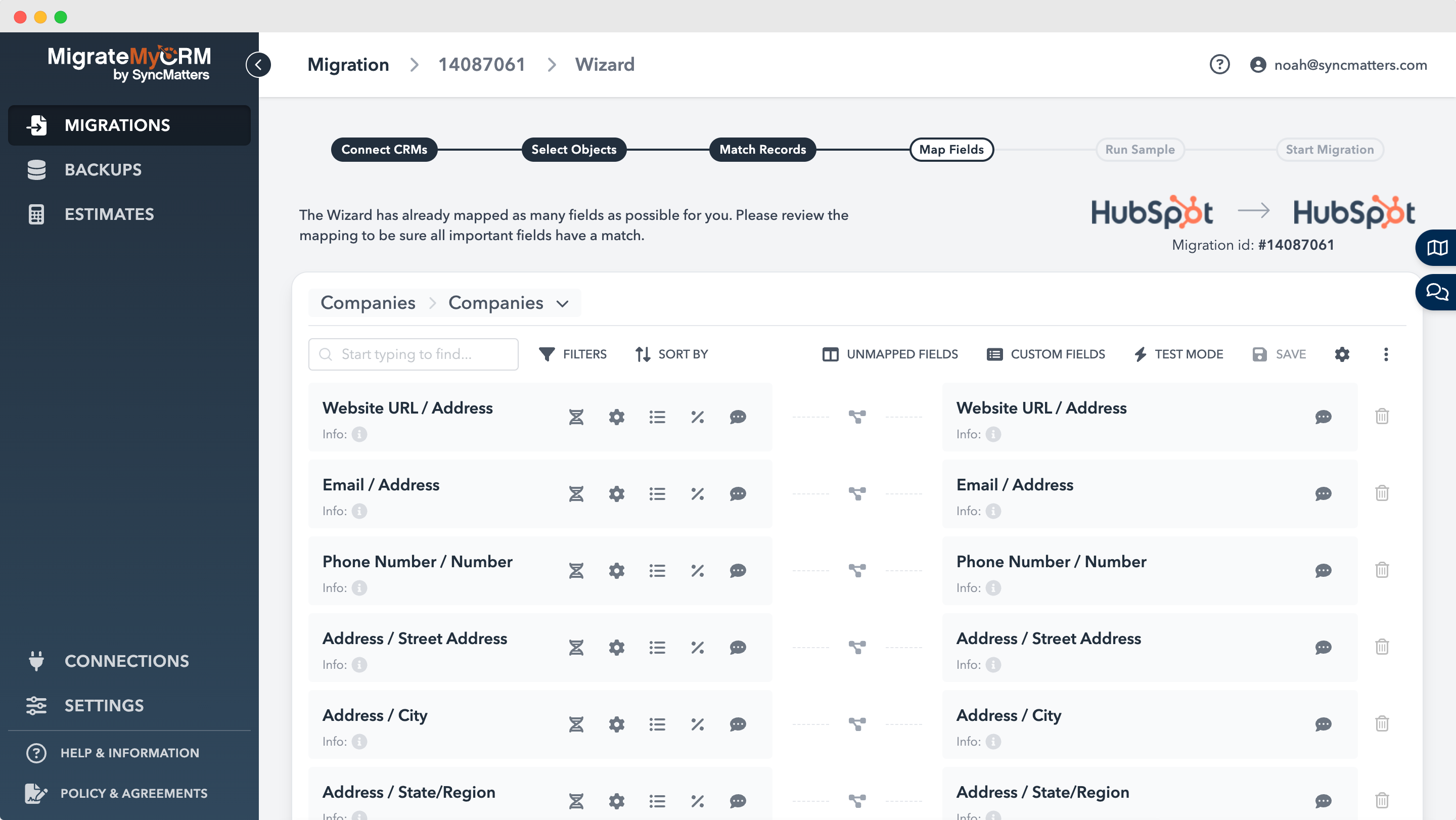Expand the Map Fields wizard step
Screen dimensions: 1456x820
(x=951, y=149)
